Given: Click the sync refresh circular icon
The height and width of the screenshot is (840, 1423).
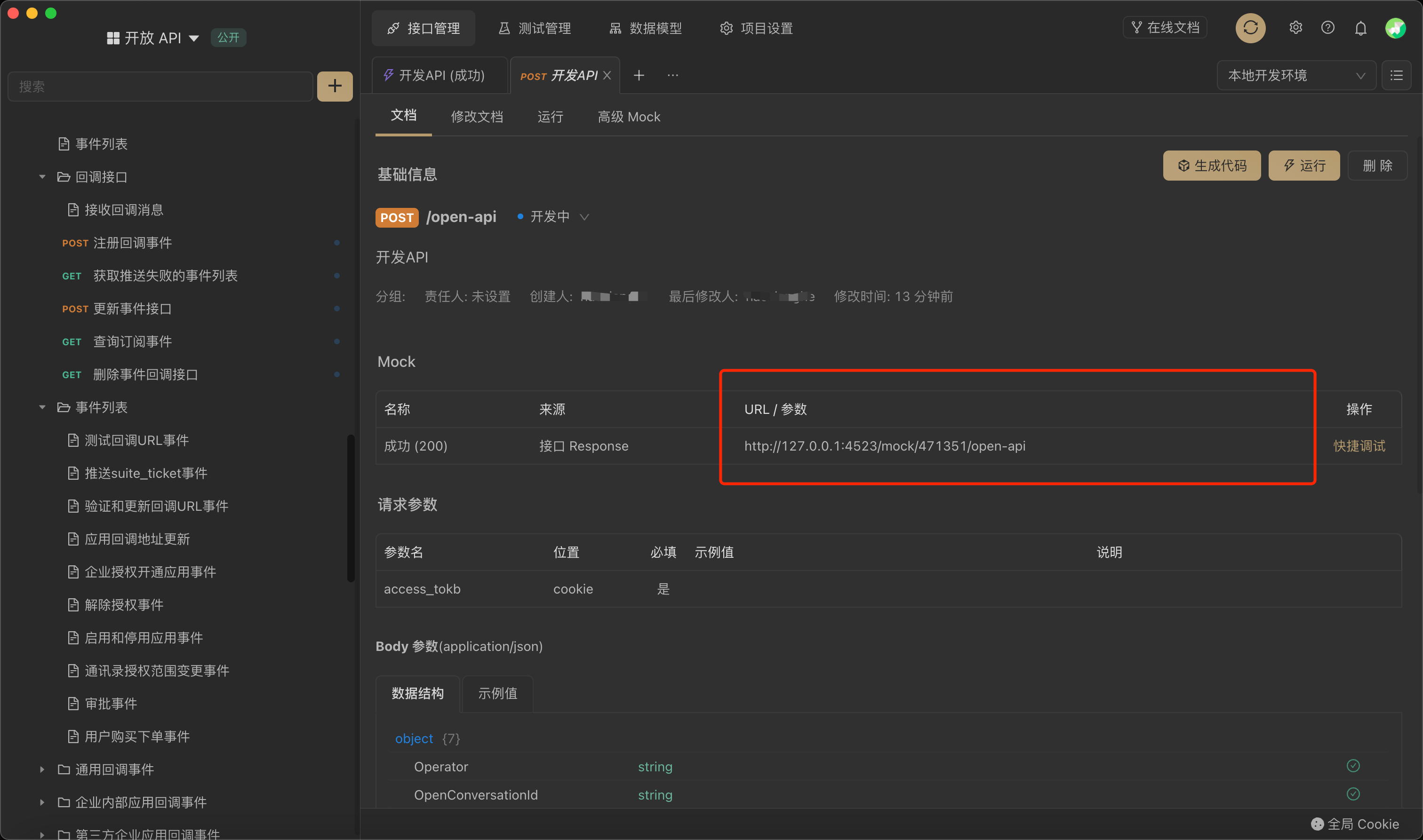Looking at the screenshot, I should [x=1250, y=28].
